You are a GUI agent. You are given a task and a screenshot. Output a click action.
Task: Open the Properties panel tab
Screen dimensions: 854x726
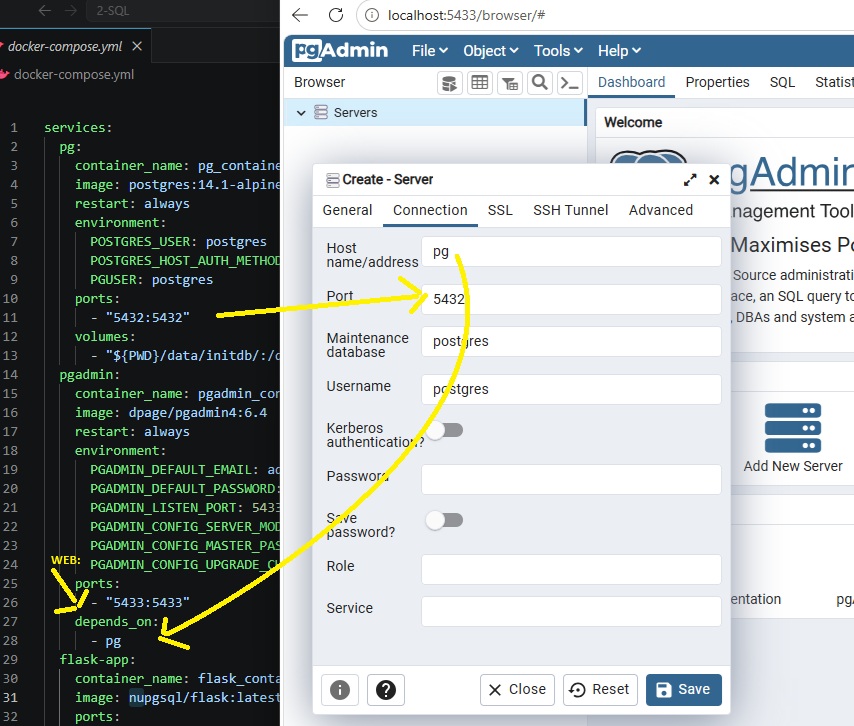717,82
